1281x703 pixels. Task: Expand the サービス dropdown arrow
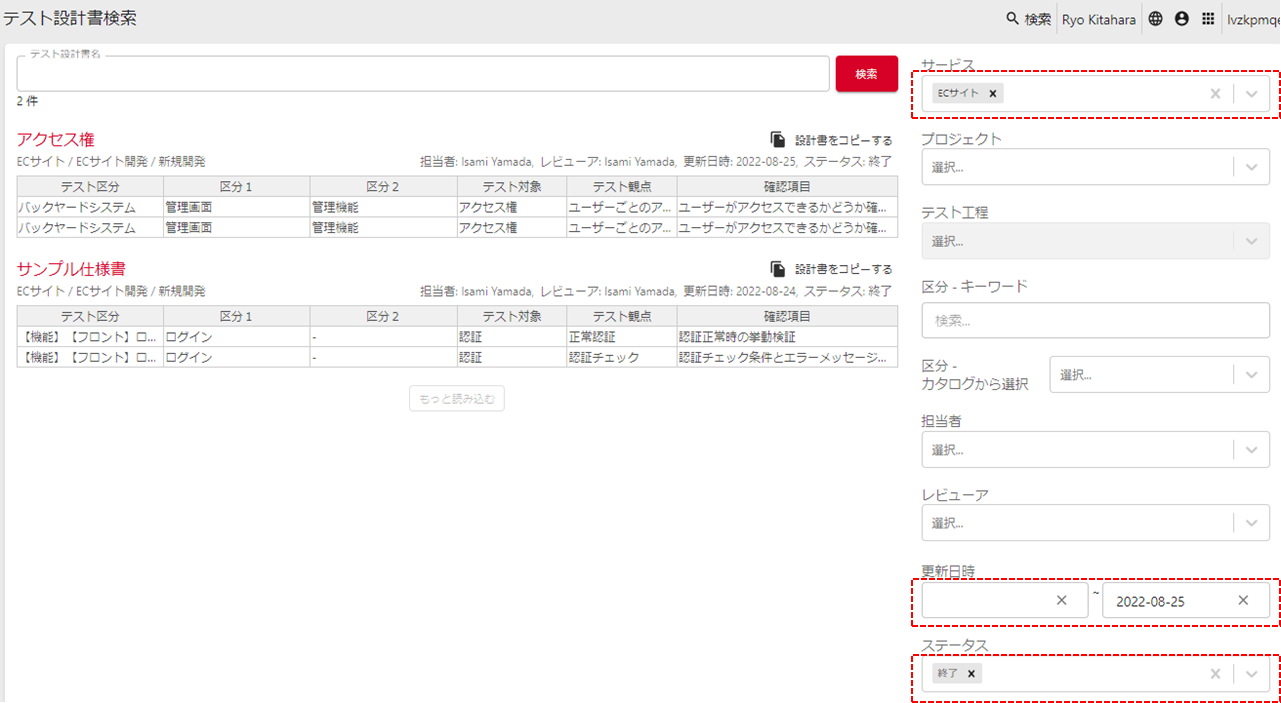pos(1252,93)
